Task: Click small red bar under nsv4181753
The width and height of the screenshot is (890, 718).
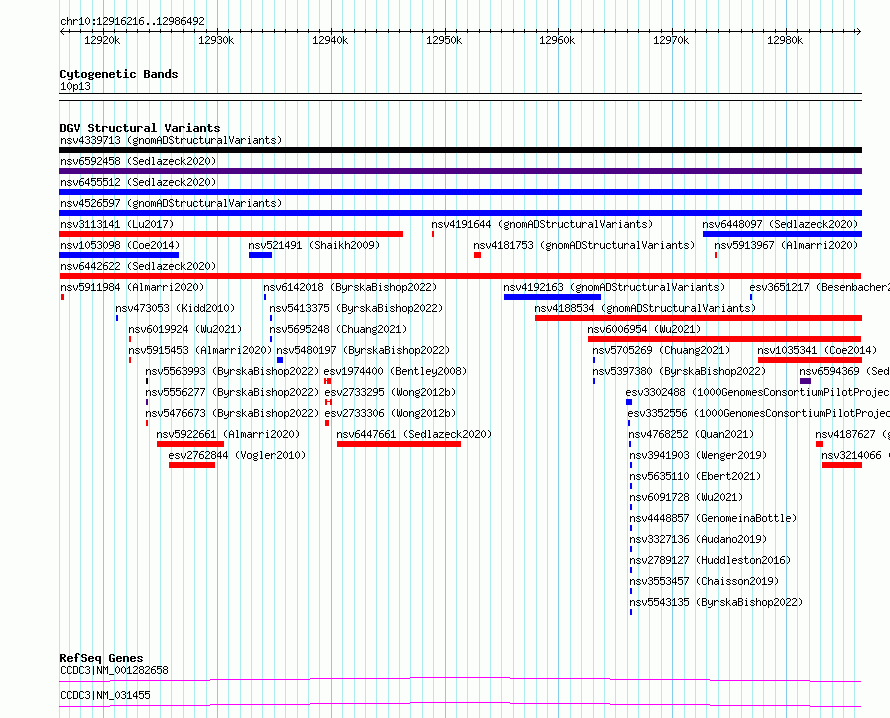Action: 477,255
